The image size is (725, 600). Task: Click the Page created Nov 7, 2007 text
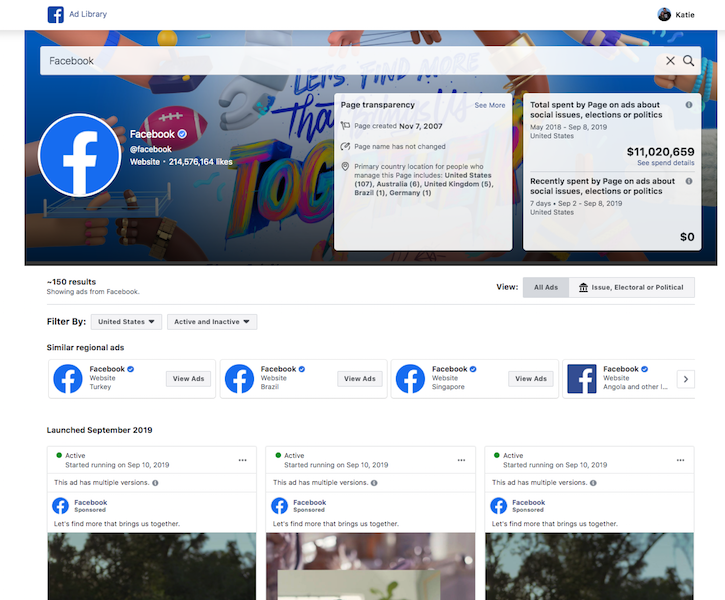coord(398,126)
